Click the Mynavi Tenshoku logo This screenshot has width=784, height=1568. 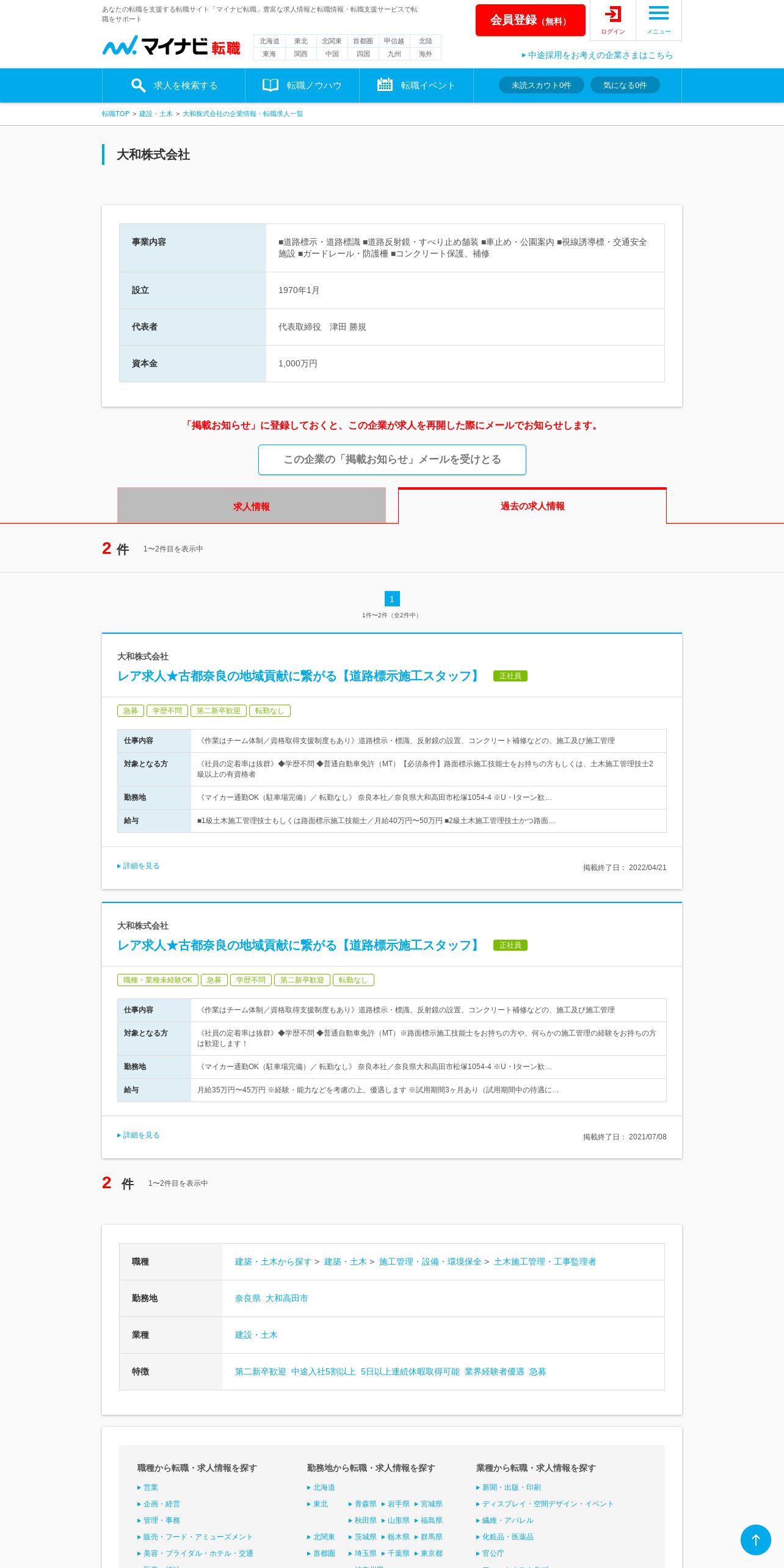pos(171,46)
